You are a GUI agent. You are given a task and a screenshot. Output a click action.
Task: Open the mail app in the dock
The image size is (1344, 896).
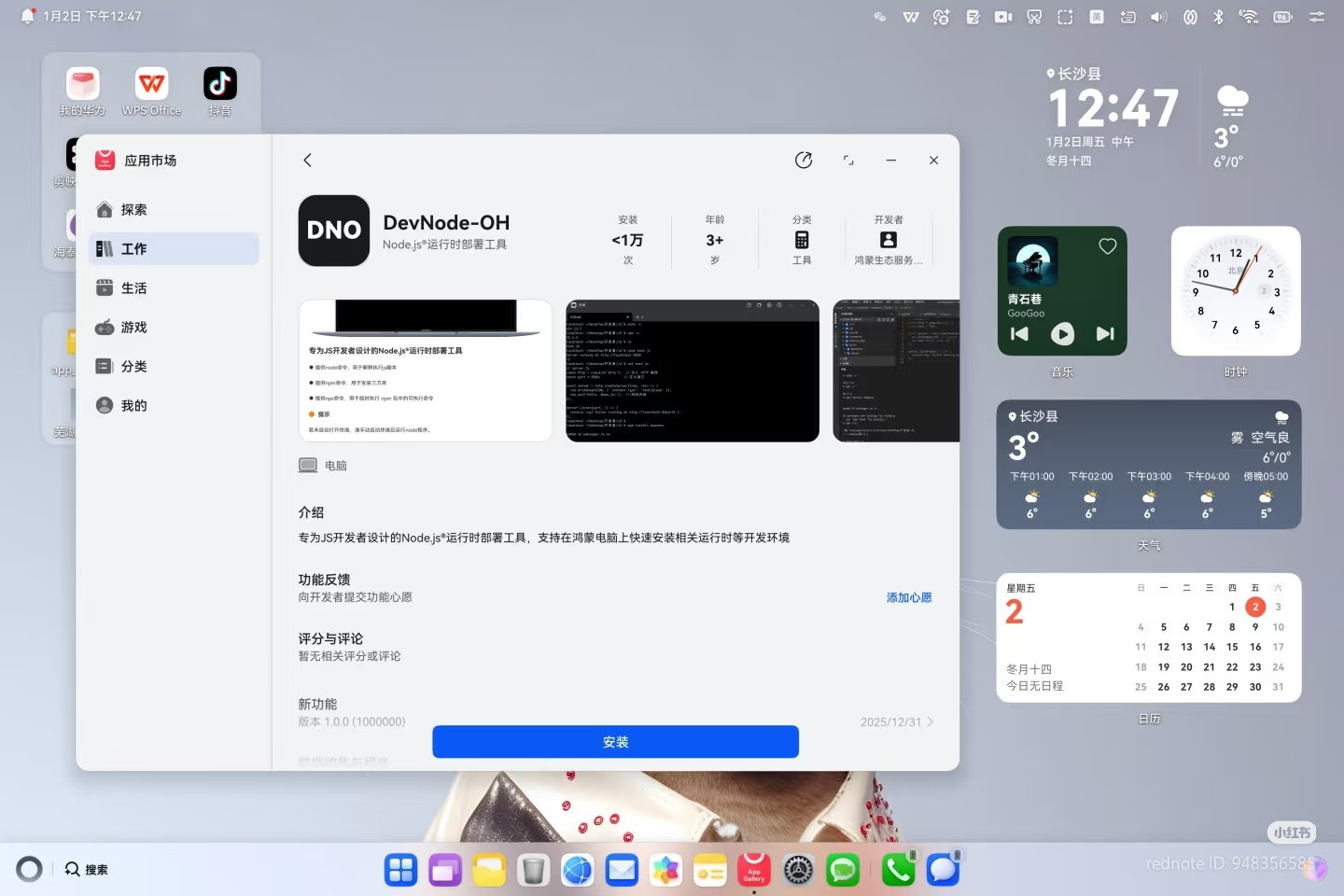point(622,870)
